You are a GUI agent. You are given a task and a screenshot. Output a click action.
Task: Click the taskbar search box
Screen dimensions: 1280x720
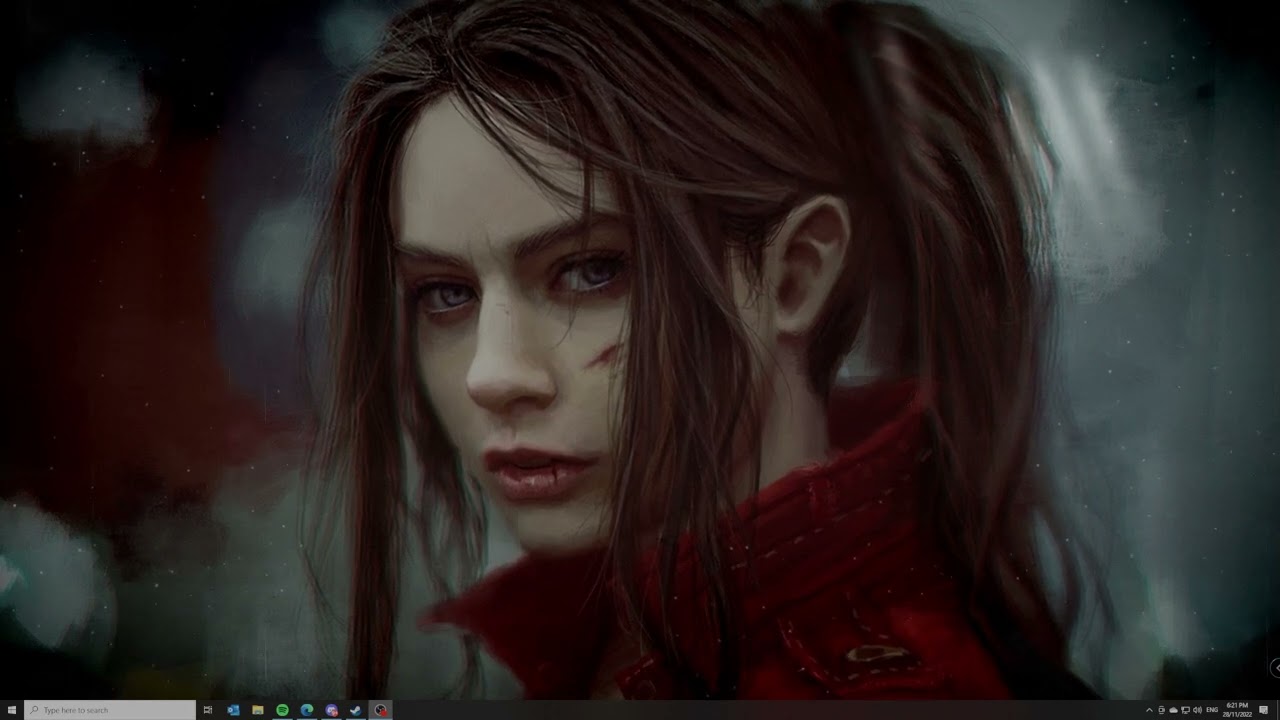click(x=110, y=710)
